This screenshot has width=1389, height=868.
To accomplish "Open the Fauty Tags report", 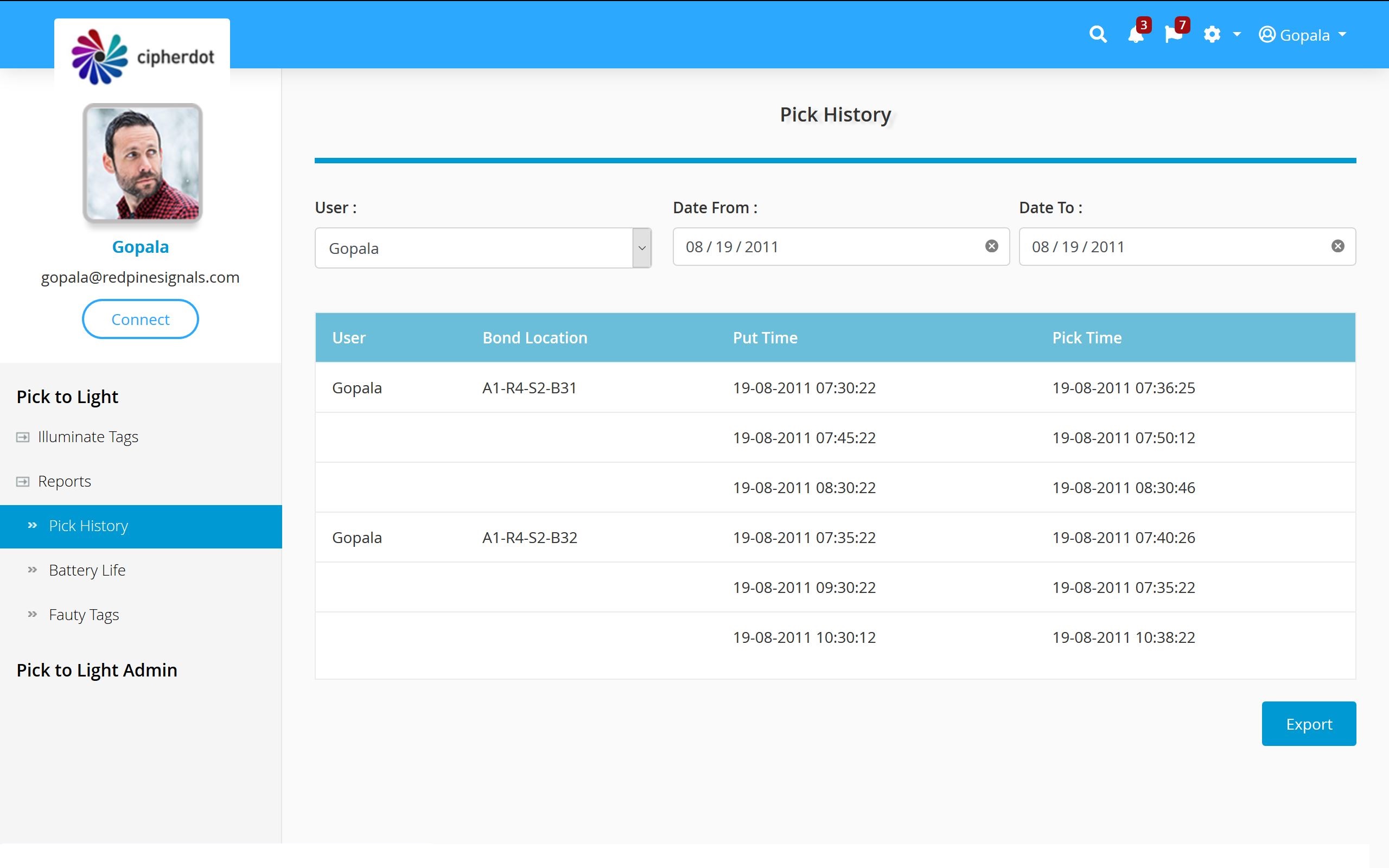I will click(84, 615).
